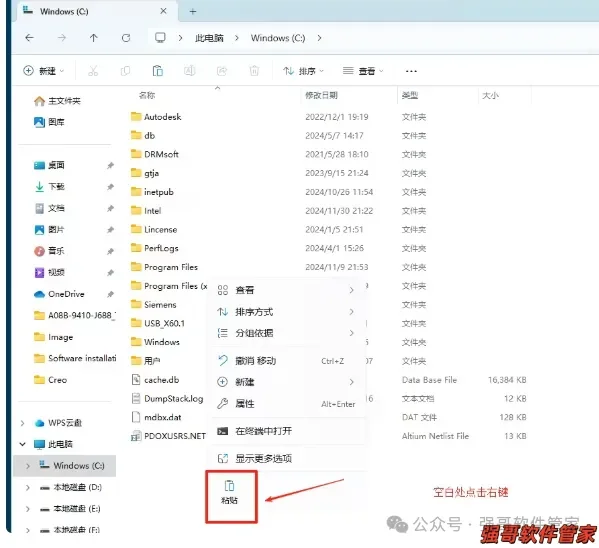Image resolution: width=599 pixels, height=548 pixels.
Task: Open 分组依据 submenu in context menu
Action: (x=286, y=333)
